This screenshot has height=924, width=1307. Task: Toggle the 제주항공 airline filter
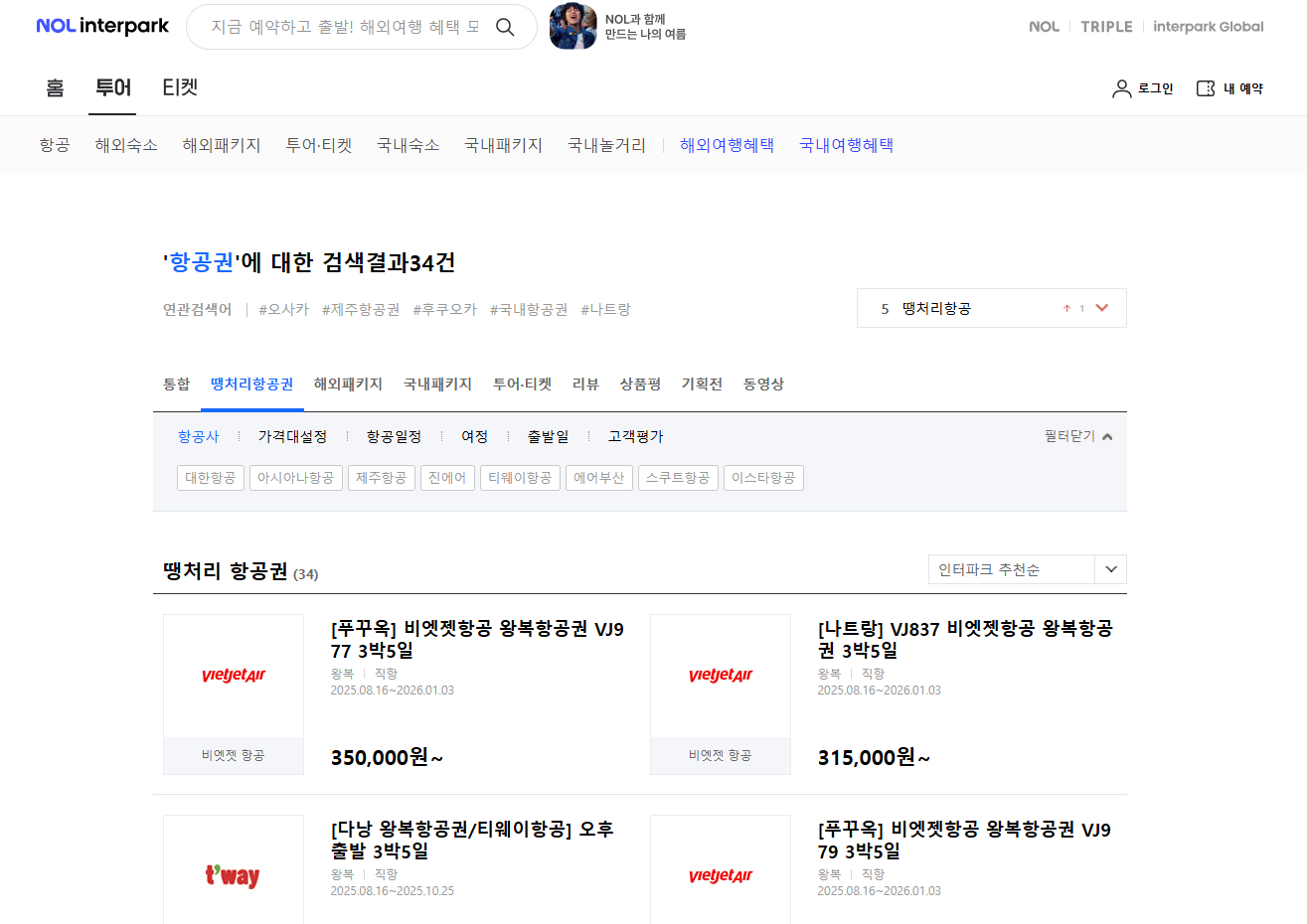[x=382, y=478]
